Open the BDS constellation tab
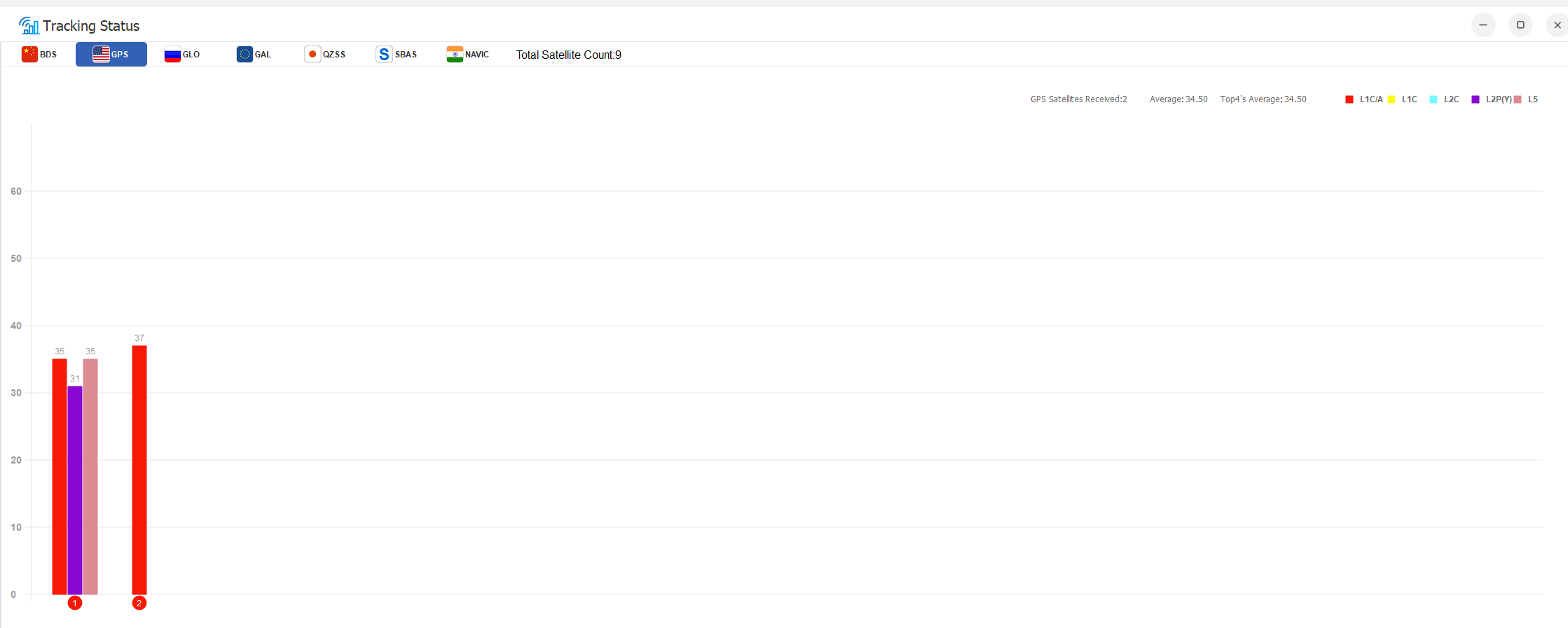This screenshot has width=1568, height=628. coord(39,55)
